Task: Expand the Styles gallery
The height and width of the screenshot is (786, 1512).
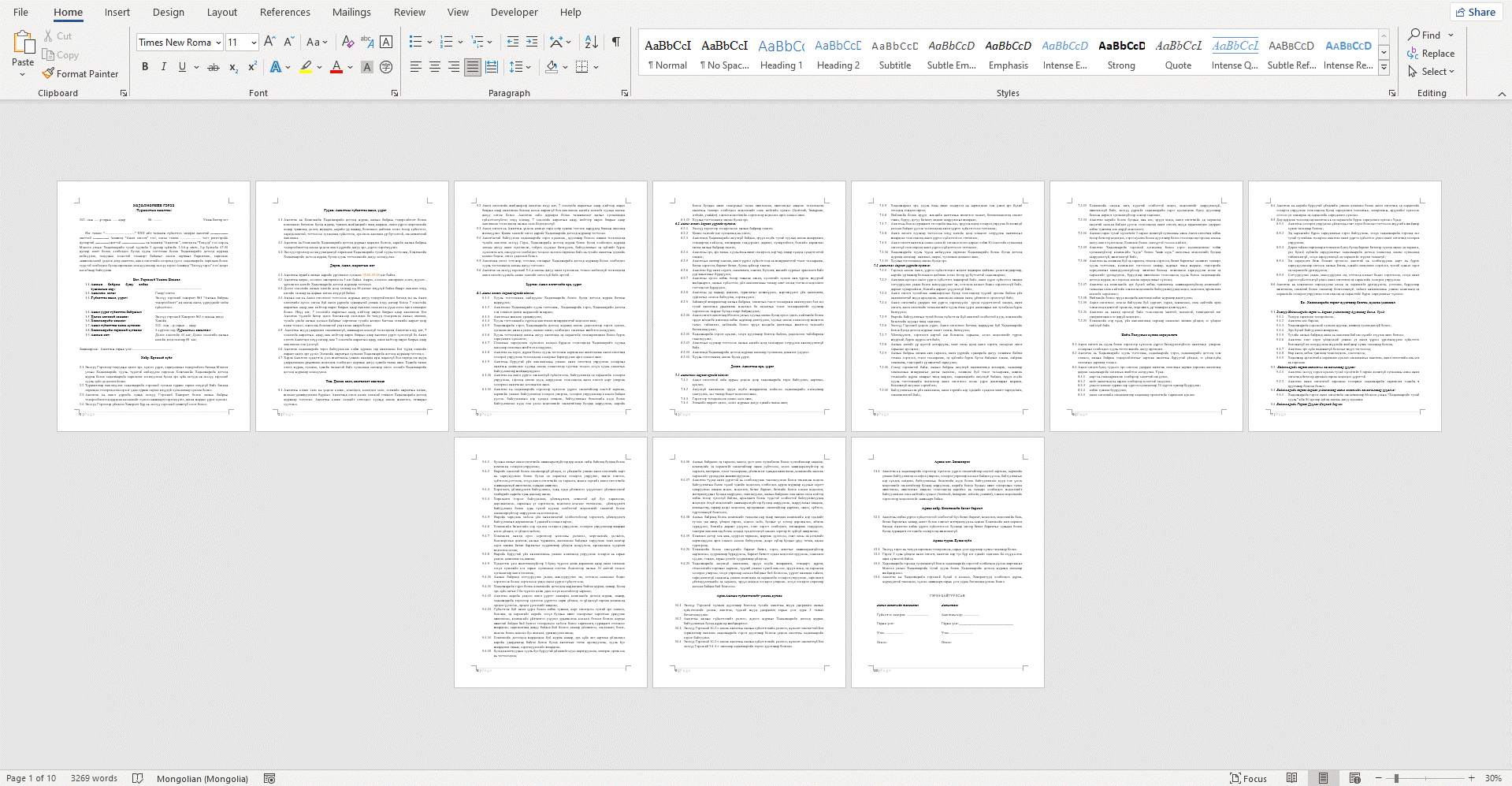Action: coord(1384,68)
